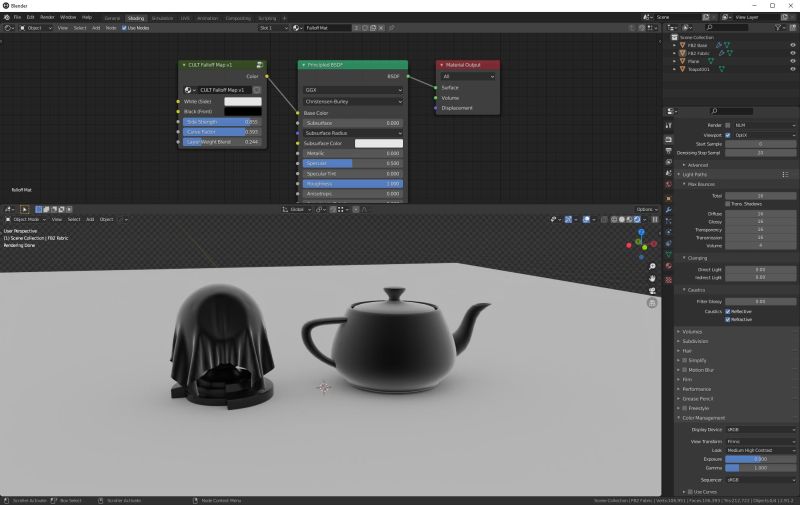The image size is (800, 505).
Task: Click the pan hand icon in viewport
Action: click(x=652, y=279)
